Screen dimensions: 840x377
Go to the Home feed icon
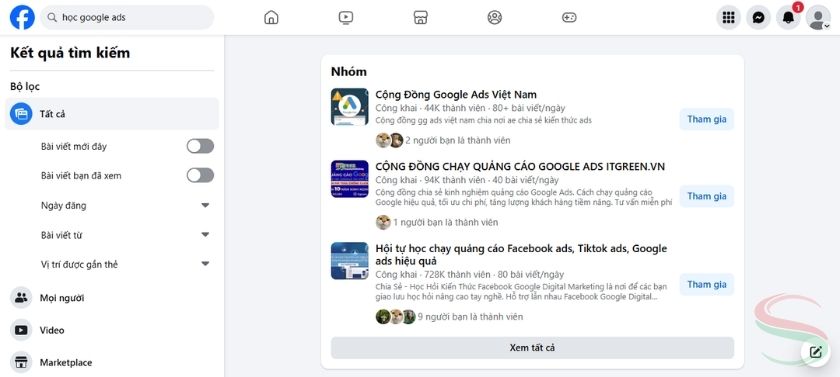(272, 18)
